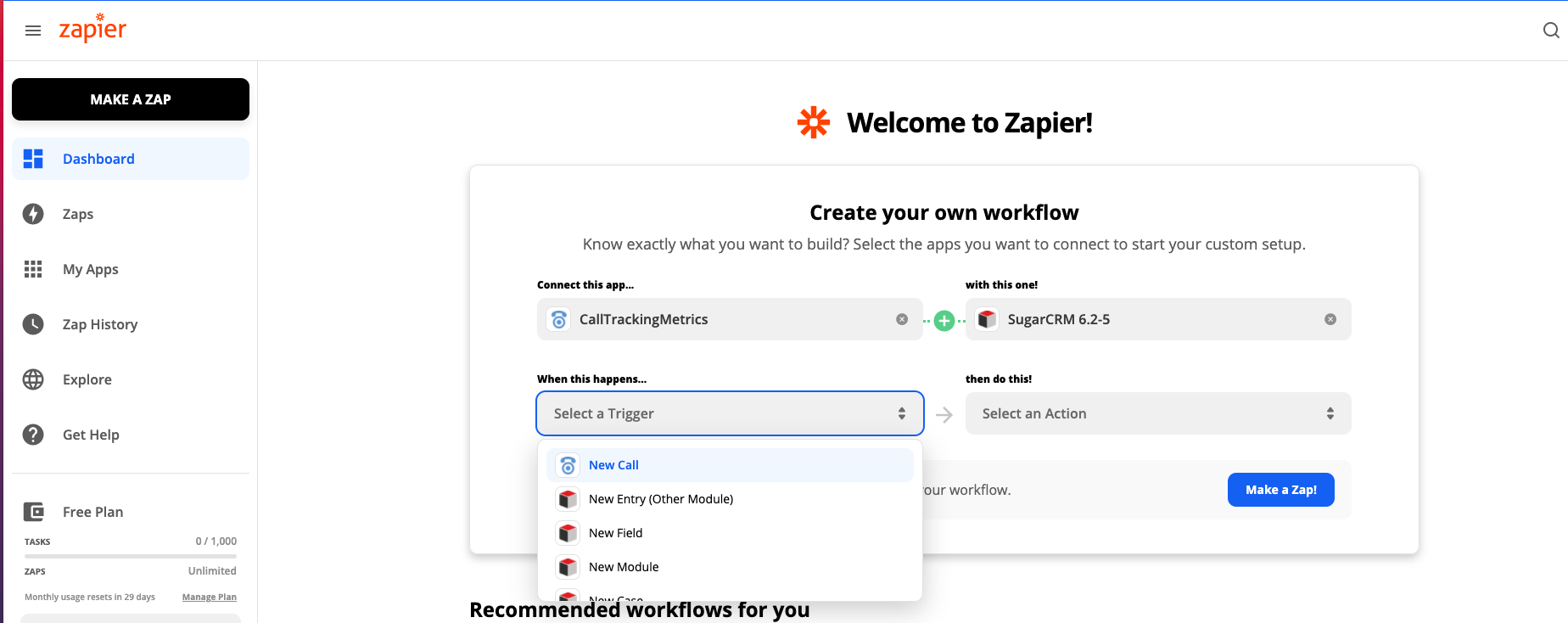
Task: Click the Zap History clock icon
Action: (x=33, y=324)
